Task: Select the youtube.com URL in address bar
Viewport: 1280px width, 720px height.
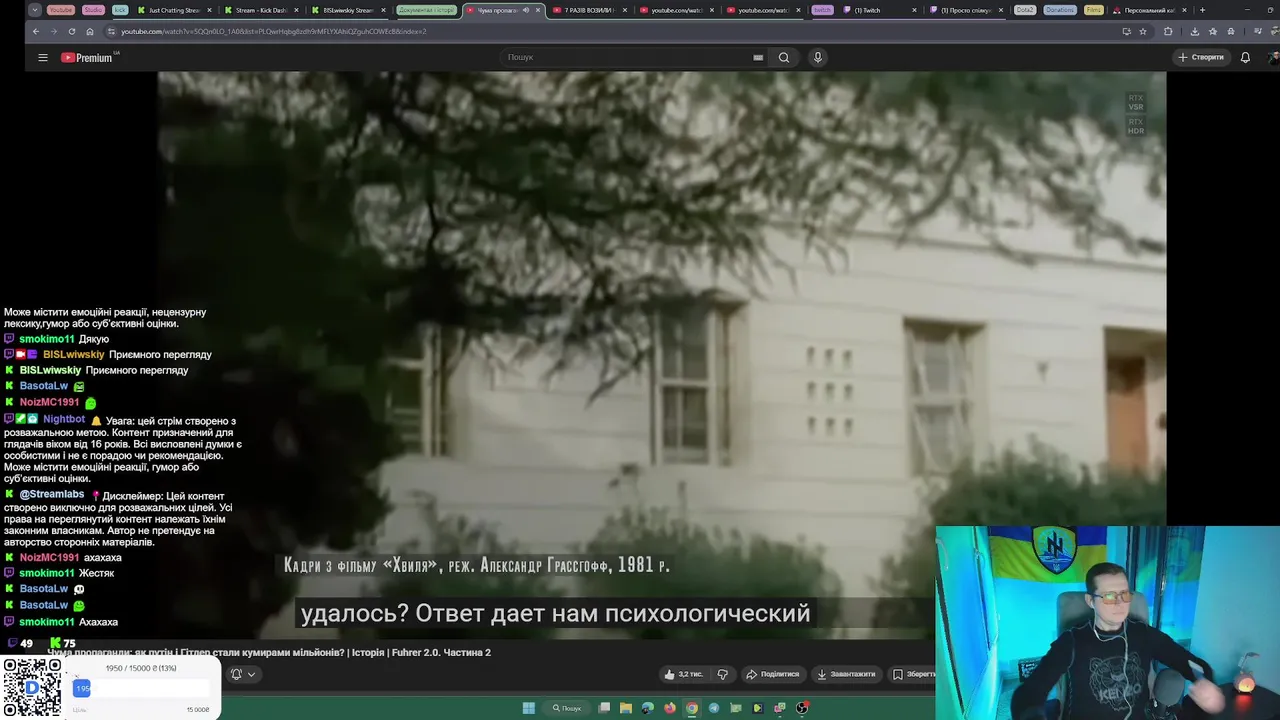Action: click(x=273, y=31)
